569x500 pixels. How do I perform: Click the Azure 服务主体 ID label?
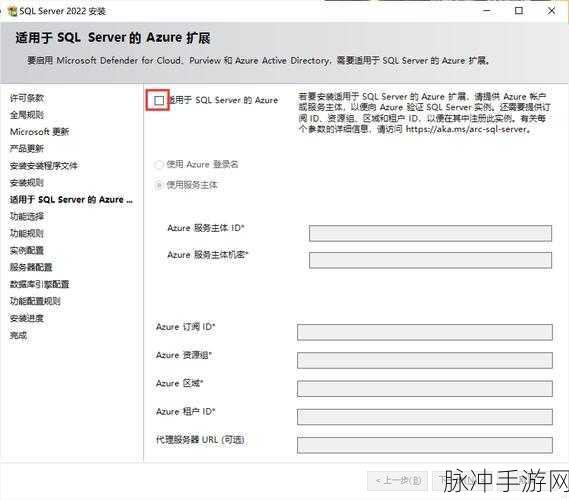(206, 228)
